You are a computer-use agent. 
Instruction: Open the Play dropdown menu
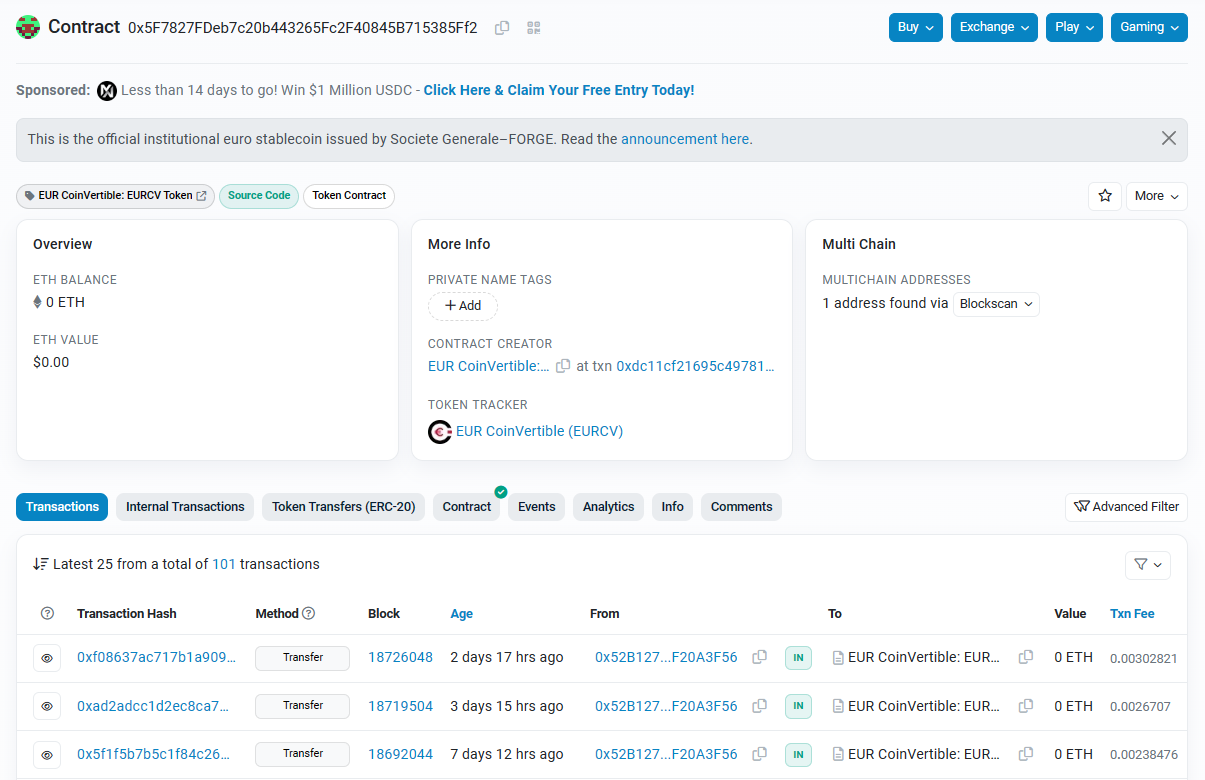coord(1075,27)
